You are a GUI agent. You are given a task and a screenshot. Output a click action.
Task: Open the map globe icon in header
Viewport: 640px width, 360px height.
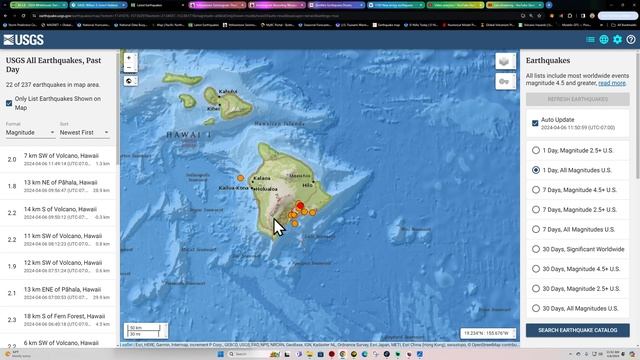point(604,40)
